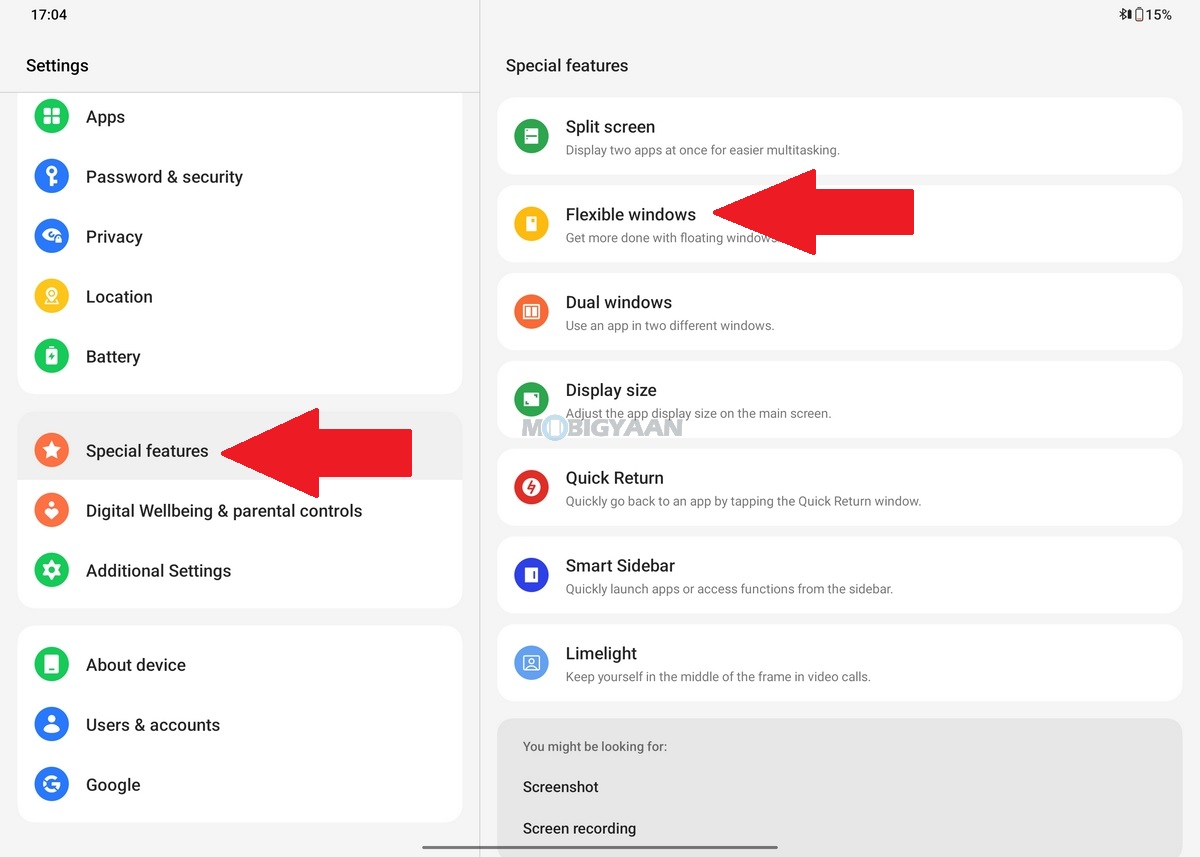Tap the Screen recording suggestion link
Image resolution: width=1200 pixels, height=857 pixels.
tap(579, 828)
